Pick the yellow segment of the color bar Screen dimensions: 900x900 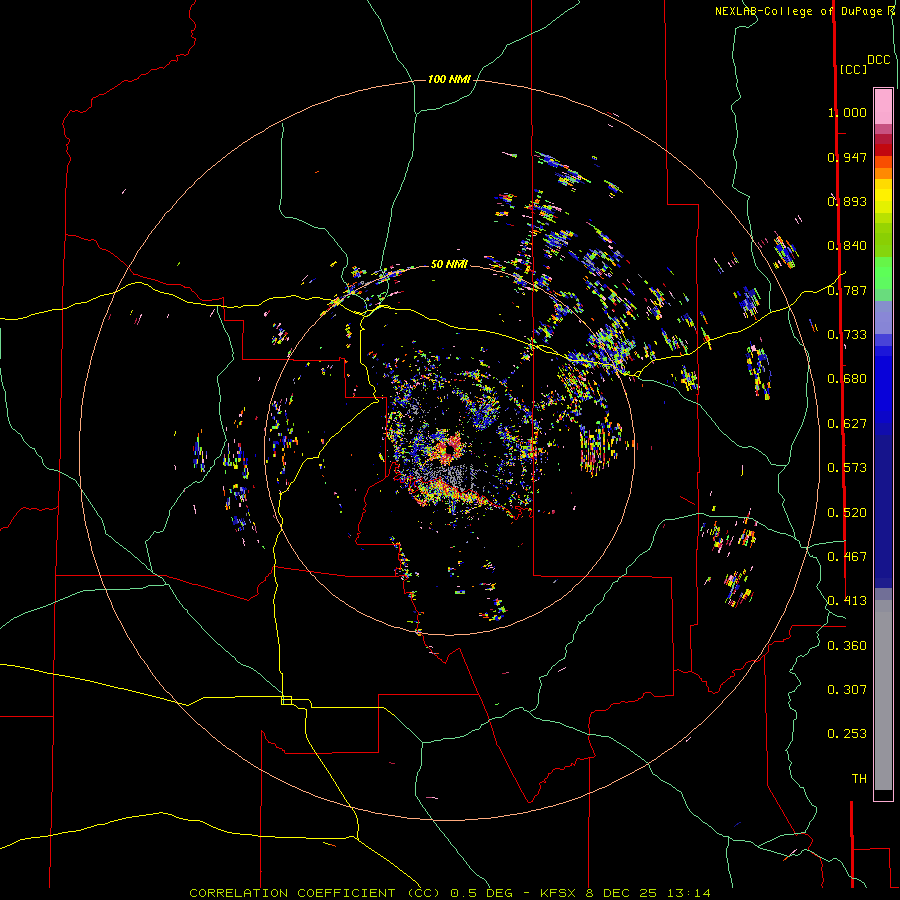tap(883, 196)
